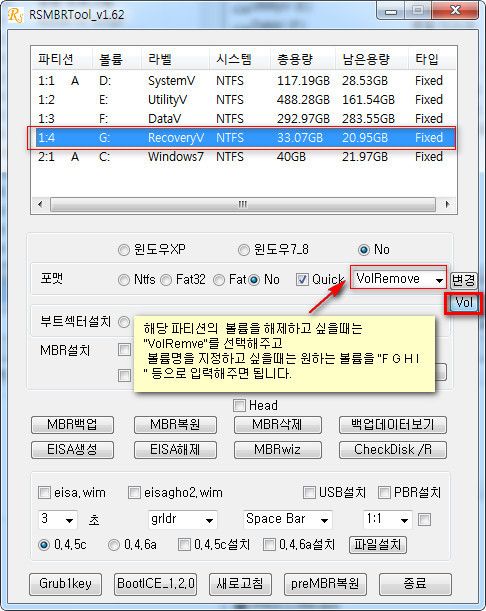Check the eisagho2.wim checkbox
This screenshot has height=611, width=486.
[x=134, y=492]
